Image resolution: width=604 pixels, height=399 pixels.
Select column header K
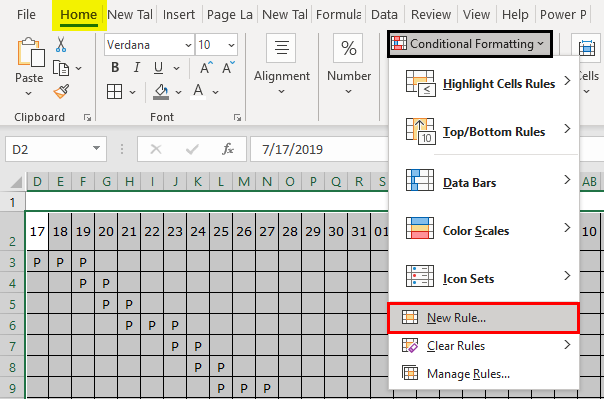point(198,181)
